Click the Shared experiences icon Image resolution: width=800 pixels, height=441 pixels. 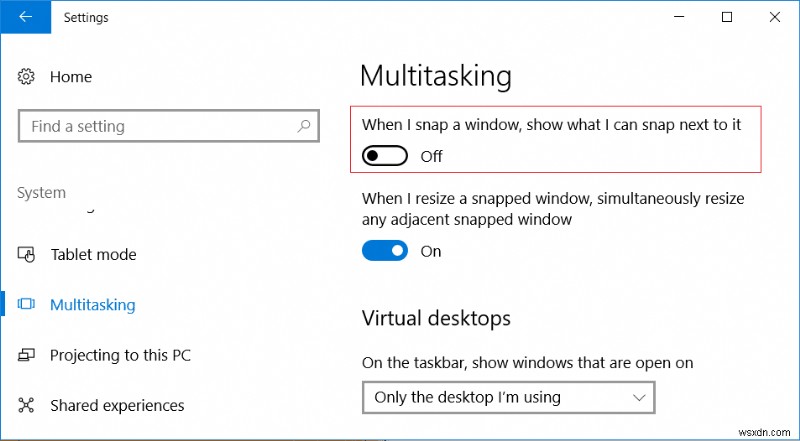point(27,406)
